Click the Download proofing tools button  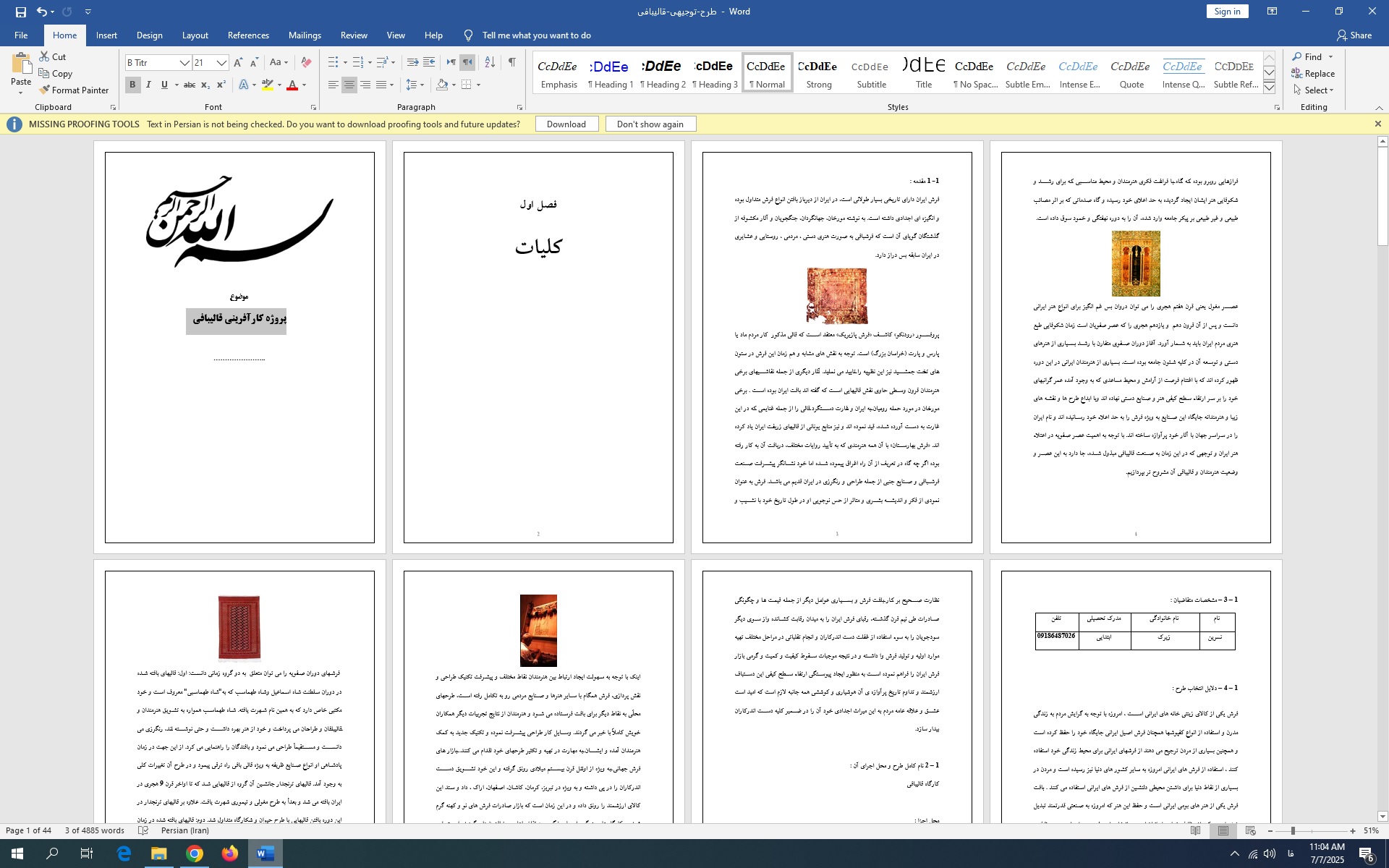click(566, 124)
